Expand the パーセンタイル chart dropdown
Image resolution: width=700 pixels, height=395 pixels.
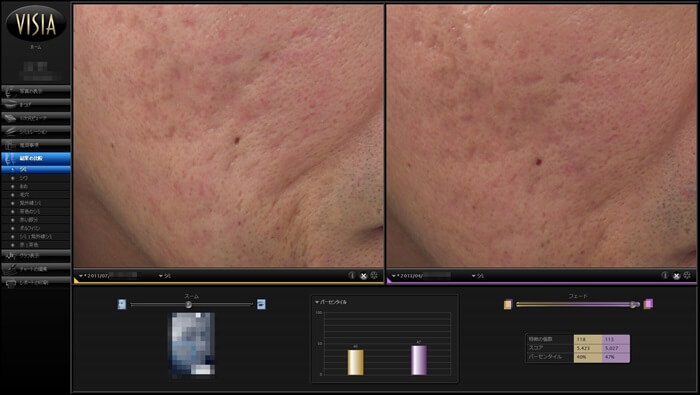tap(331, 302)
